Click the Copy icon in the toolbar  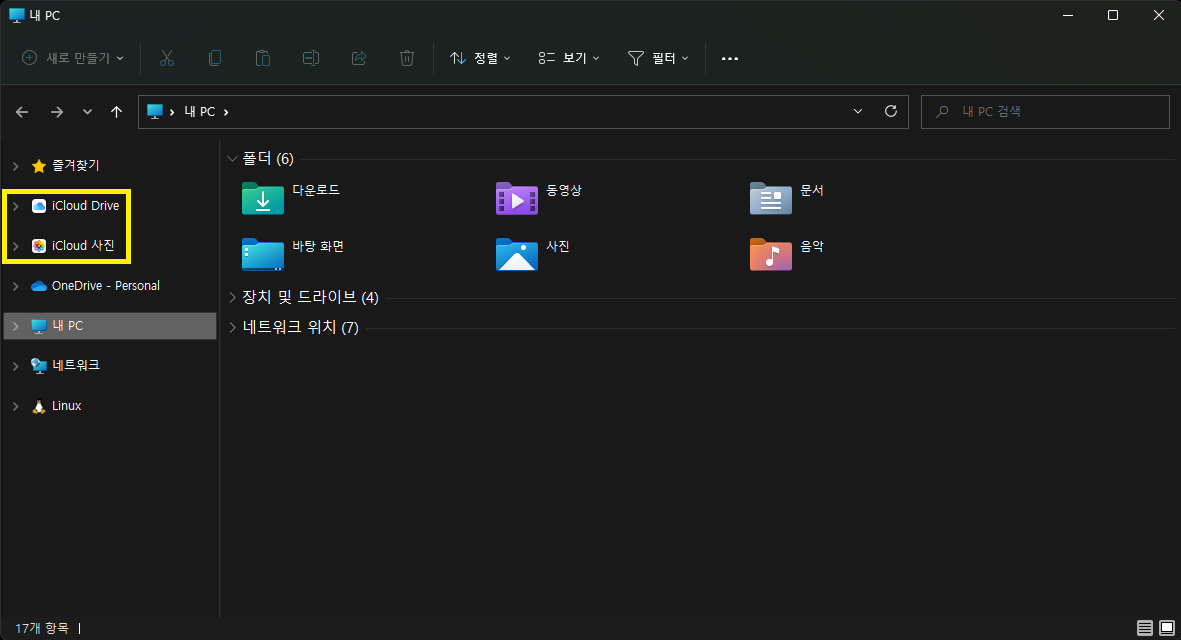215,58
